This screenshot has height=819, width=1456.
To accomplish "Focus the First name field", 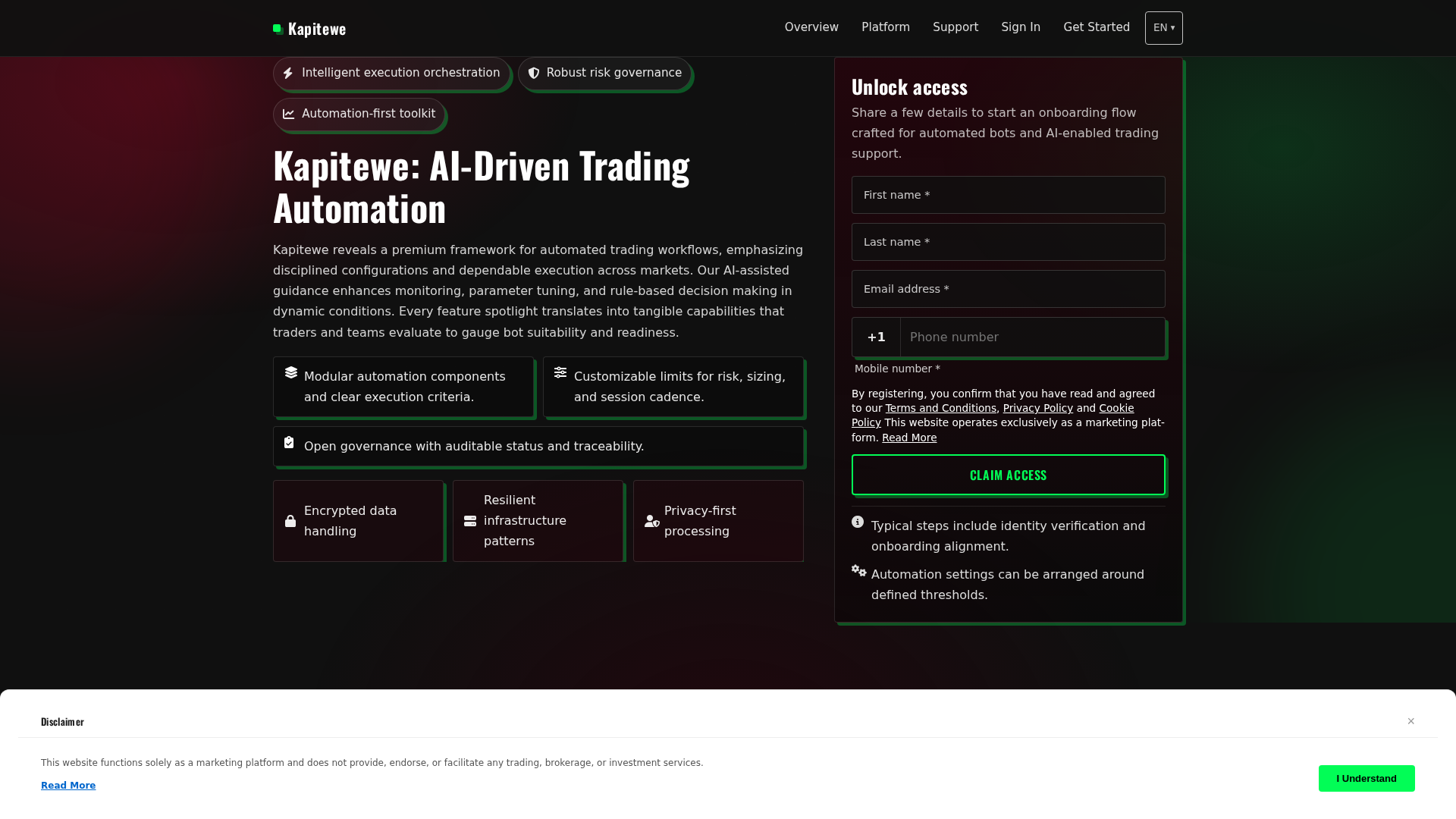I will click(1009, 195).
